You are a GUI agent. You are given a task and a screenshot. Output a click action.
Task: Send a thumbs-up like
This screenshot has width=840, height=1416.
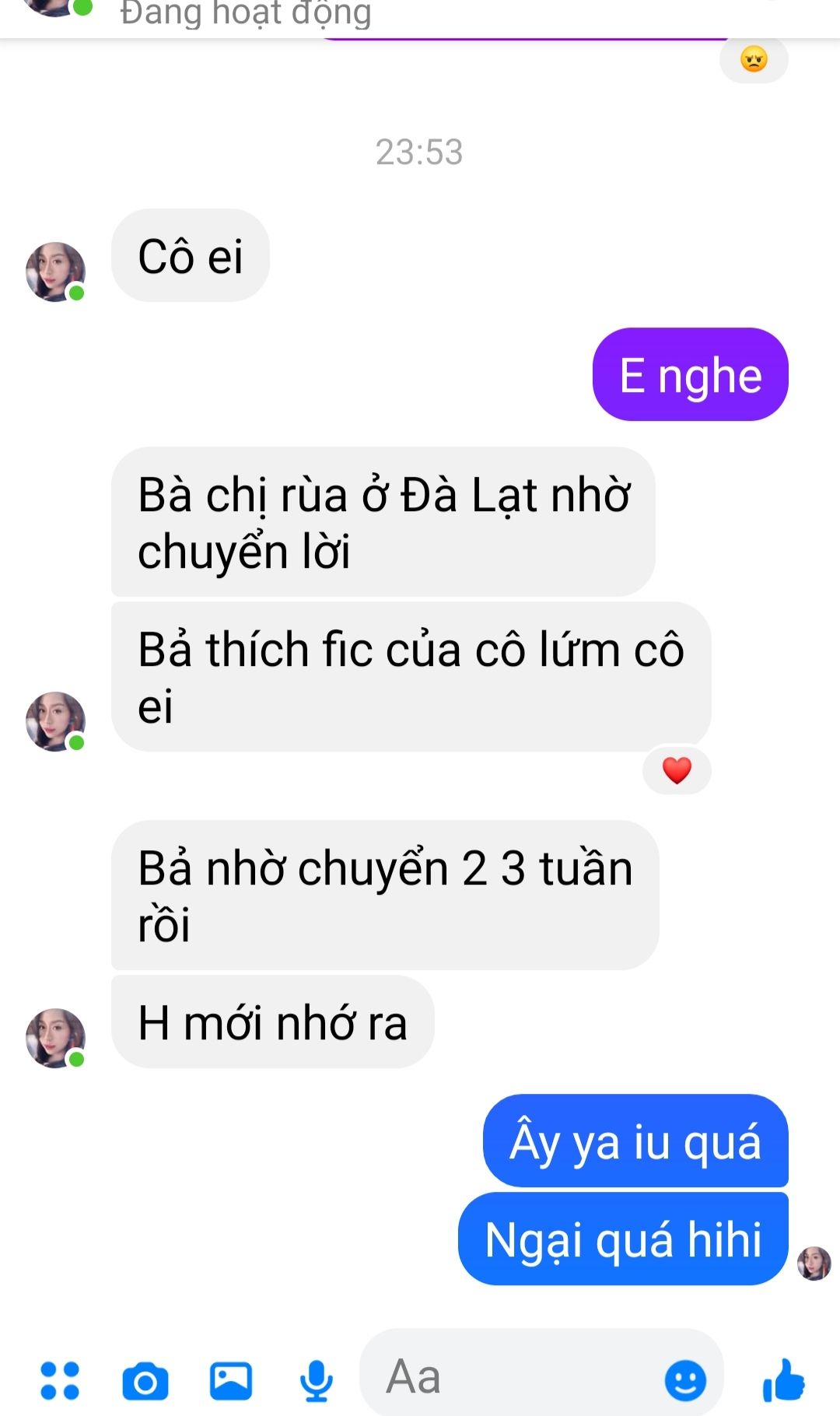(x=783, y=1379)
